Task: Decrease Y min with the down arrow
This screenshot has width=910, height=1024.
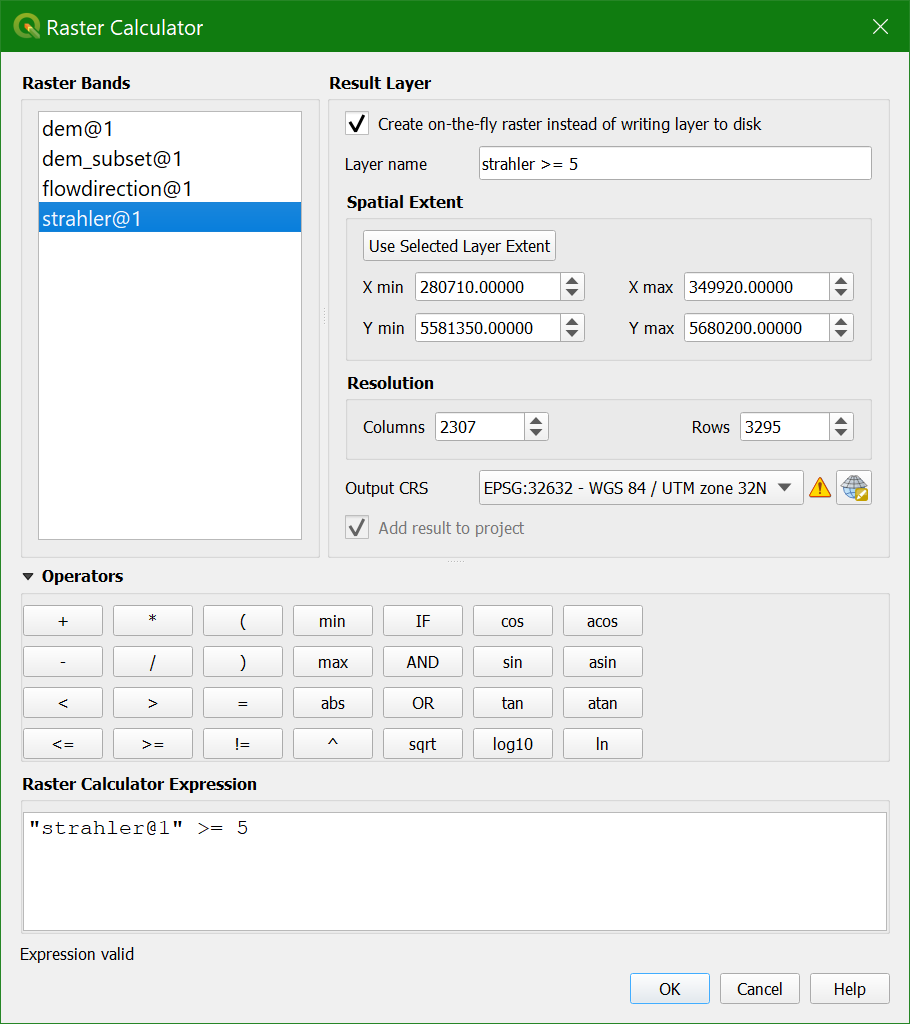Action: tap(572, 334)
